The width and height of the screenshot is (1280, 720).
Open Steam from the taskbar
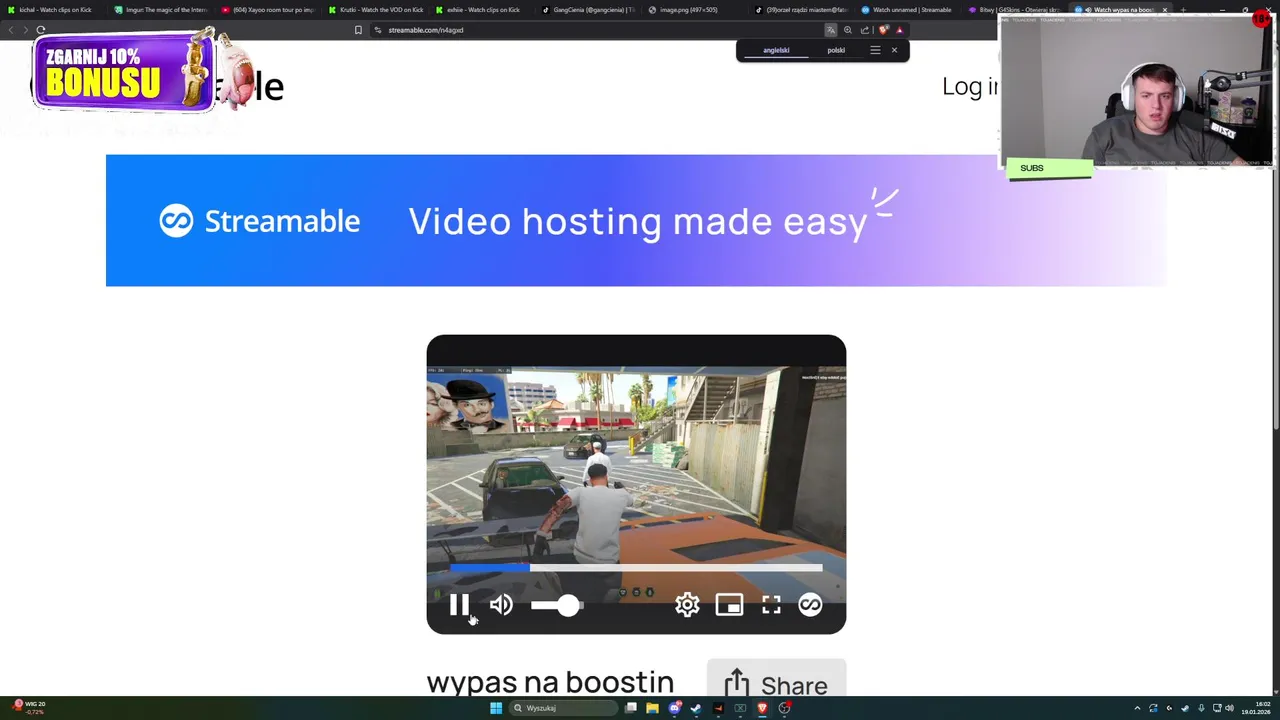coord(696,708)
